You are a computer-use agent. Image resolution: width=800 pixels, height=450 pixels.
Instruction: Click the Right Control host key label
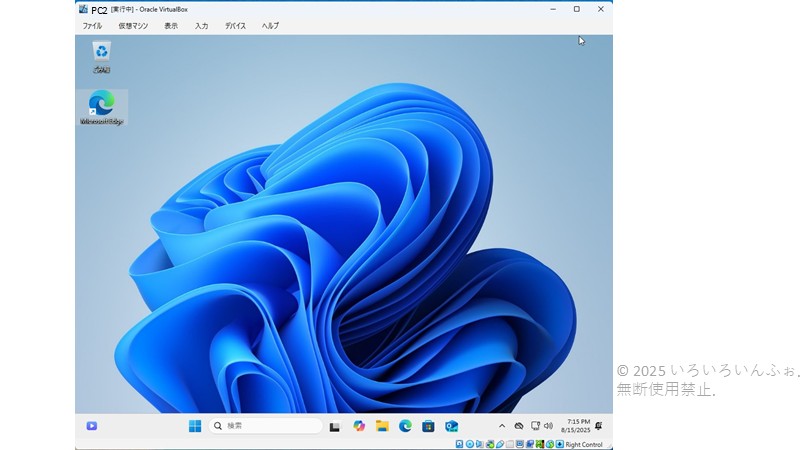(x=584, y=444)
